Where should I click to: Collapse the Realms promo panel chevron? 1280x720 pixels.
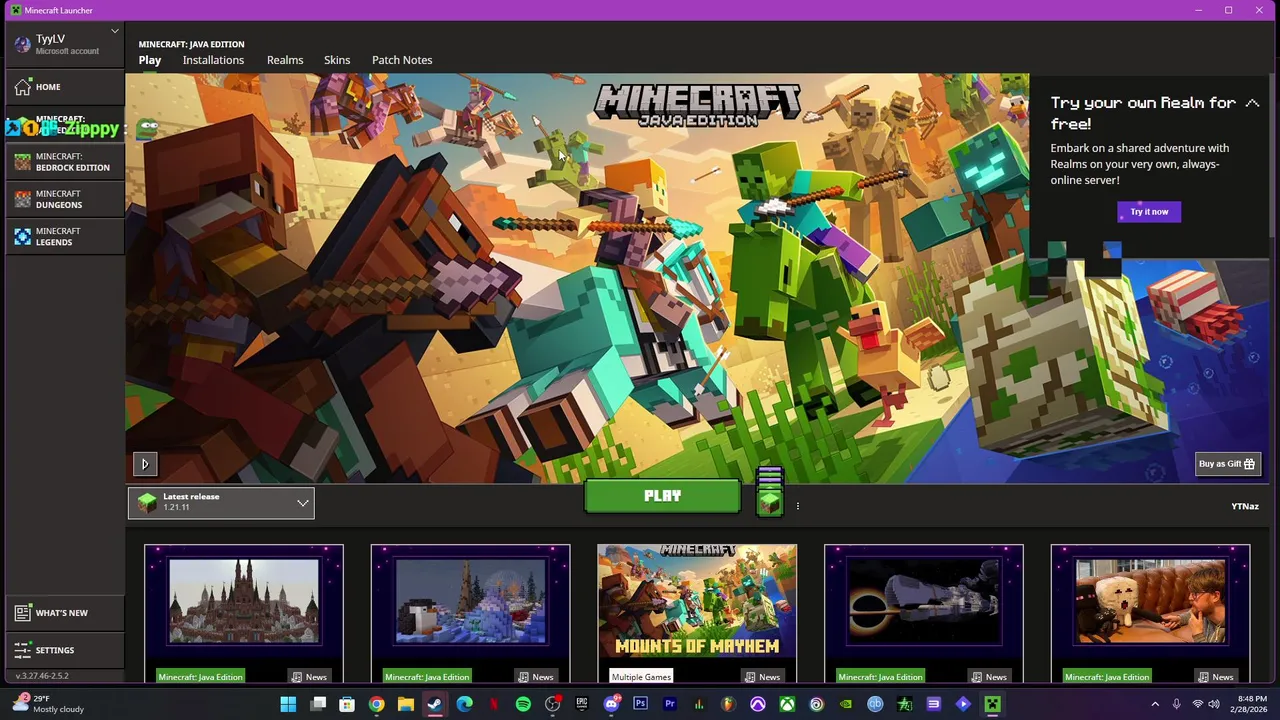pyautogui.click(x=1252, y=103)
